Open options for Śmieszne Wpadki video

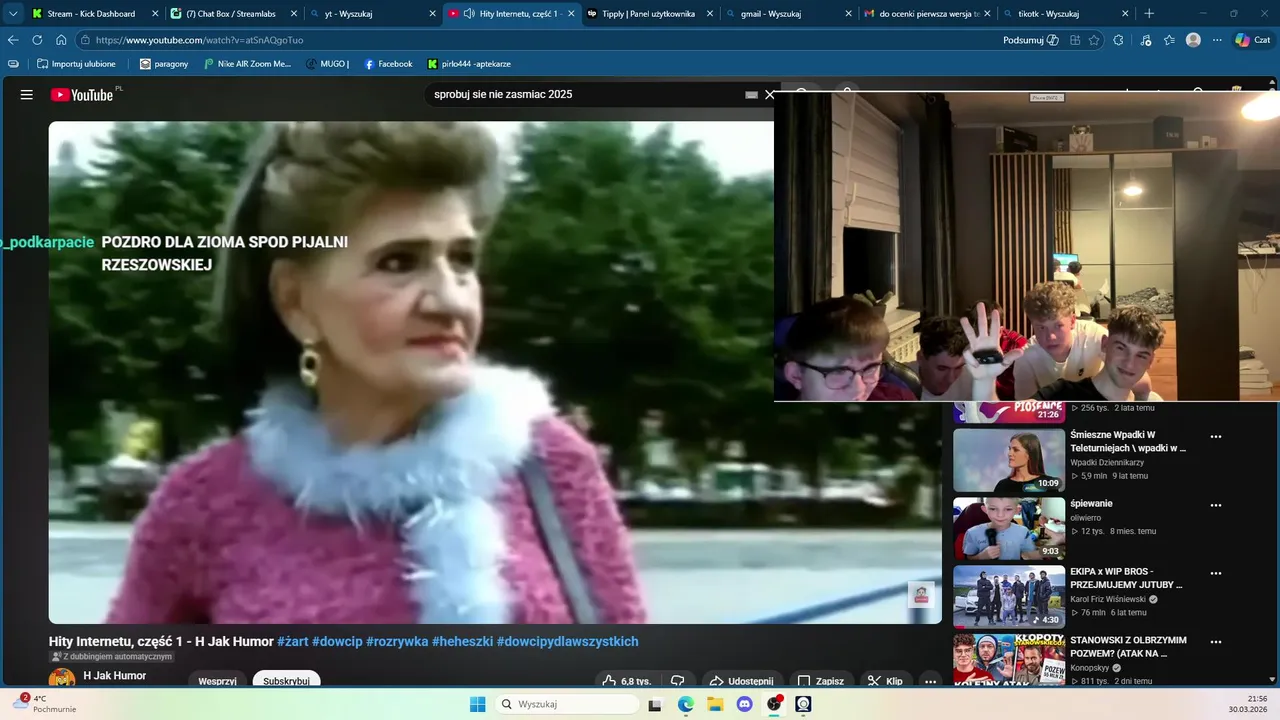point(1216,437)
